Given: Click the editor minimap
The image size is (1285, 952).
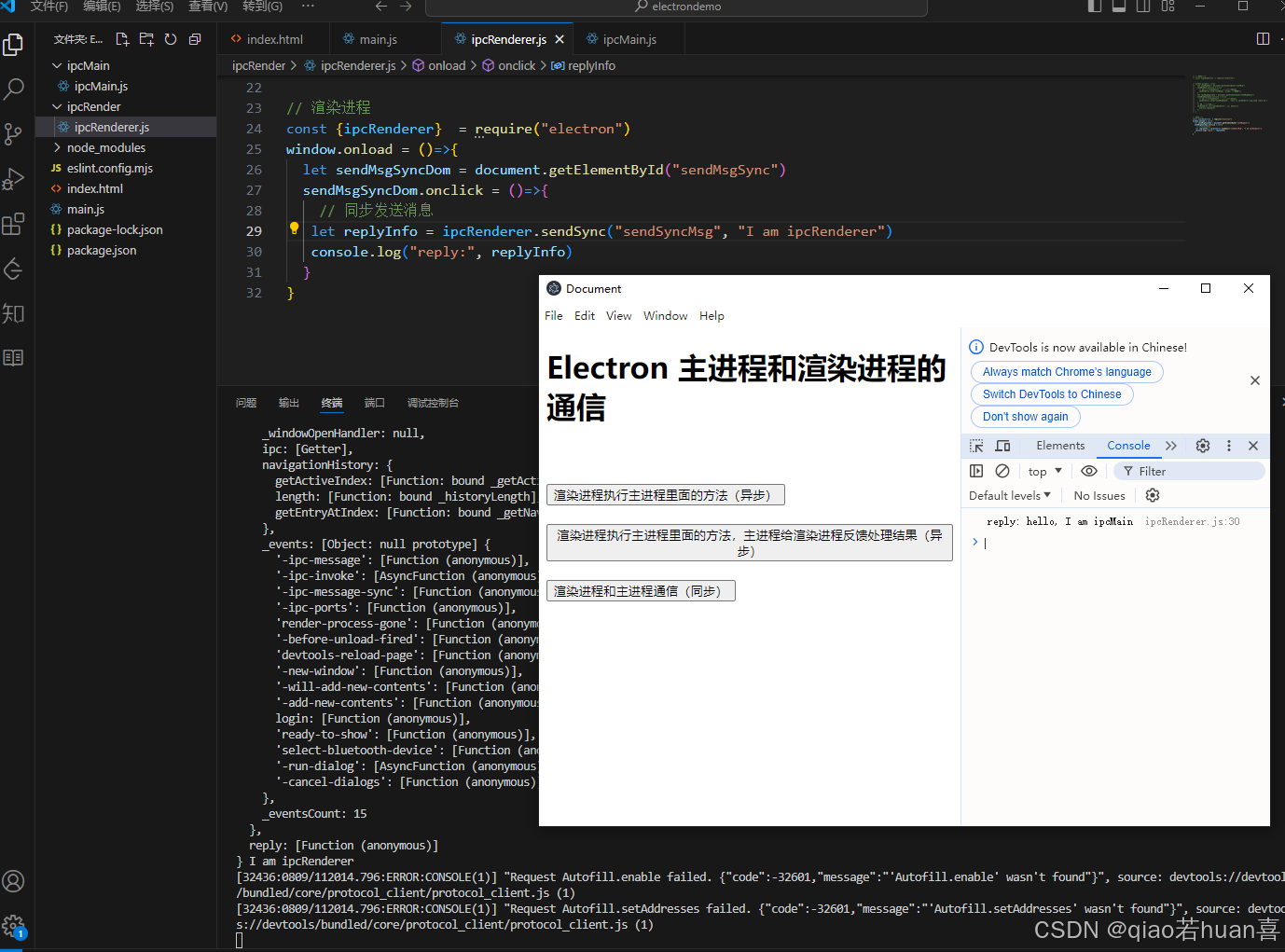Looking at the screenshot, I should click(x=1231, y=105).
